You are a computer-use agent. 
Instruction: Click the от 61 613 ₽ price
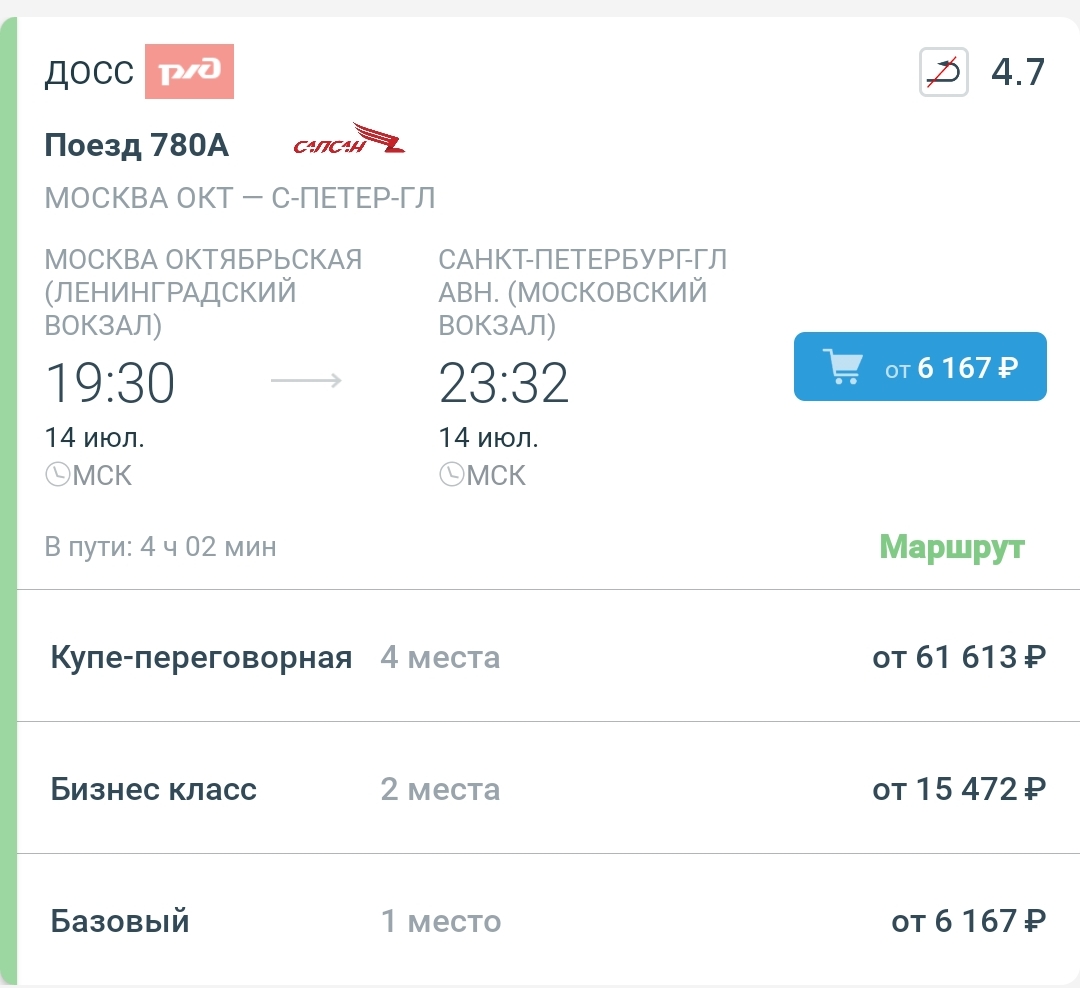[x=958, y=657]
